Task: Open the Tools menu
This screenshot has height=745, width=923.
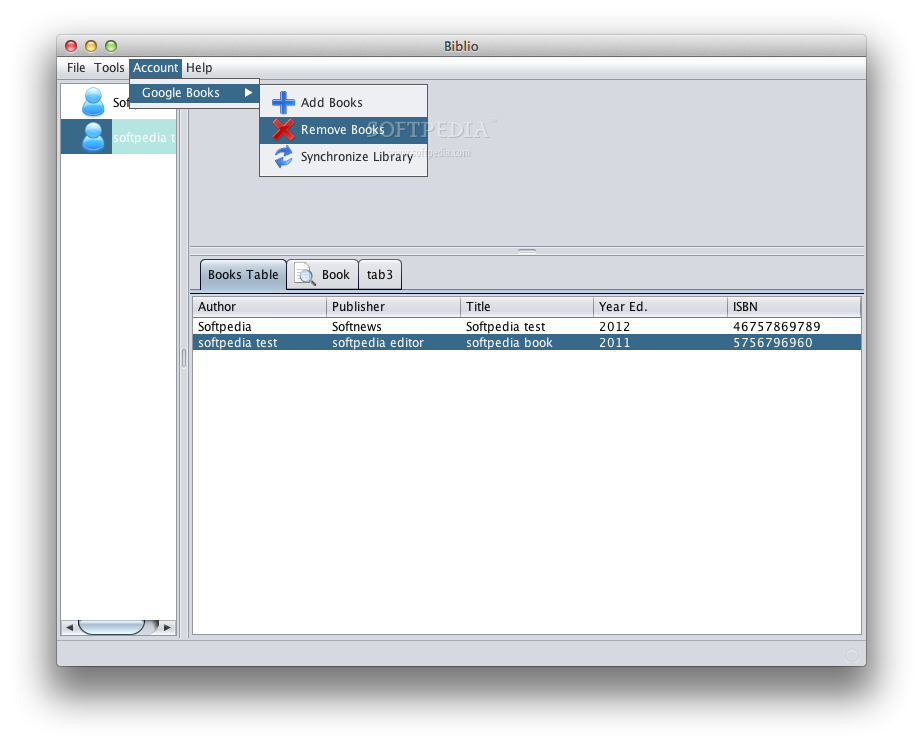Action: click(x=109, y=68)
